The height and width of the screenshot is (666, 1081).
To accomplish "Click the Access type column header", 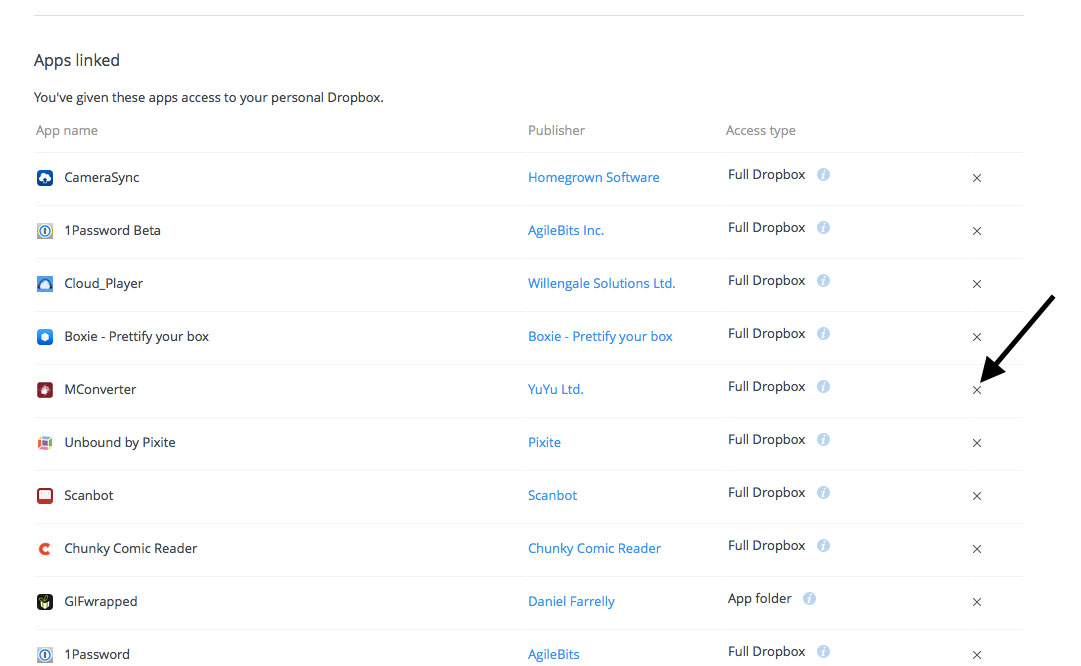I will coord(760,131).
